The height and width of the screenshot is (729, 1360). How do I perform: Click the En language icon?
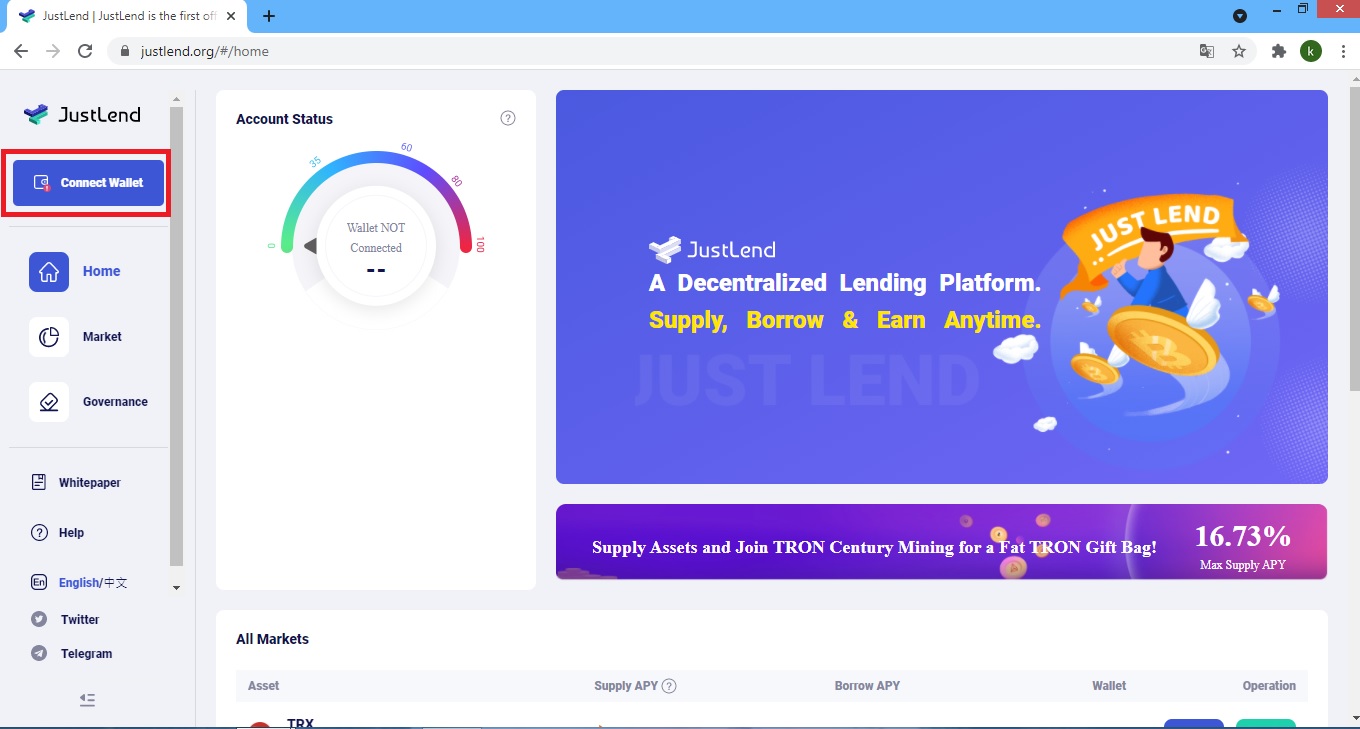pos(39,583)
